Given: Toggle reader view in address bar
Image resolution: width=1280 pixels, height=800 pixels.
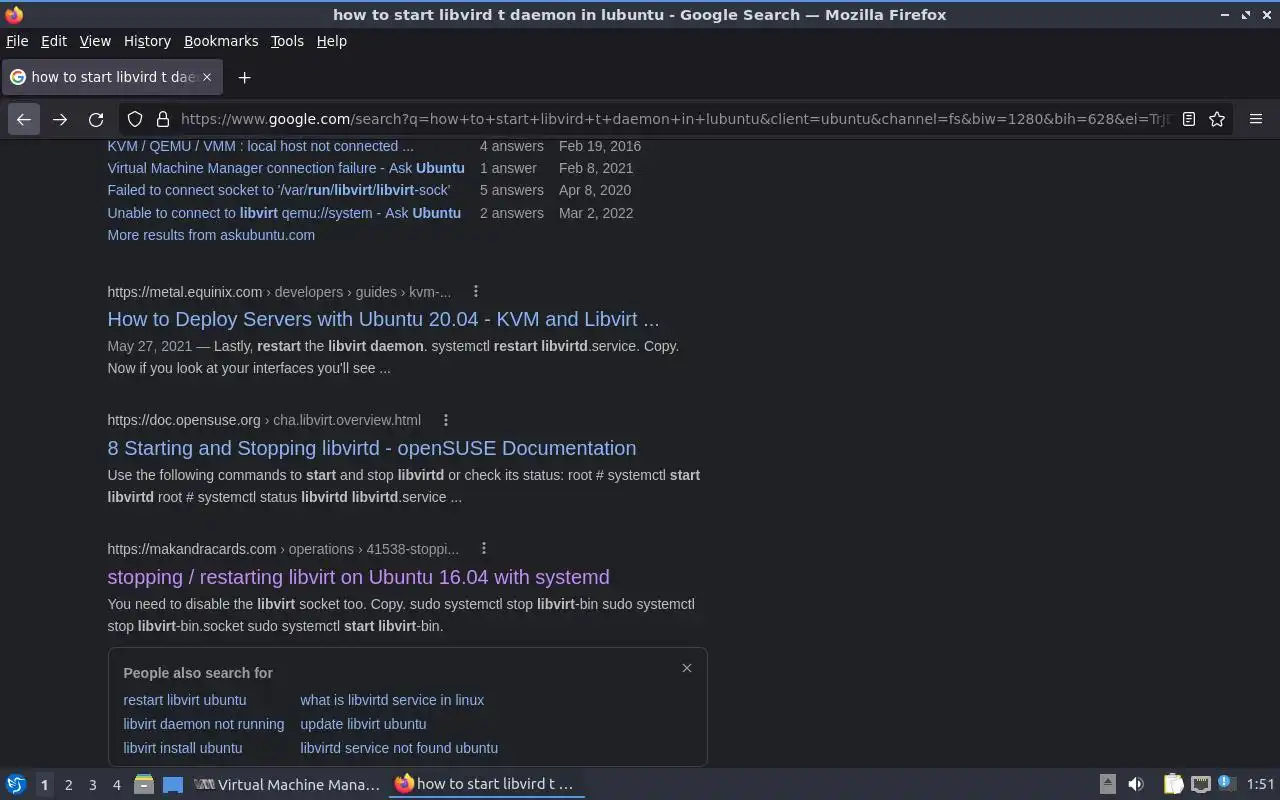Looking at the screenshot, I should [x=1189, y=119].
